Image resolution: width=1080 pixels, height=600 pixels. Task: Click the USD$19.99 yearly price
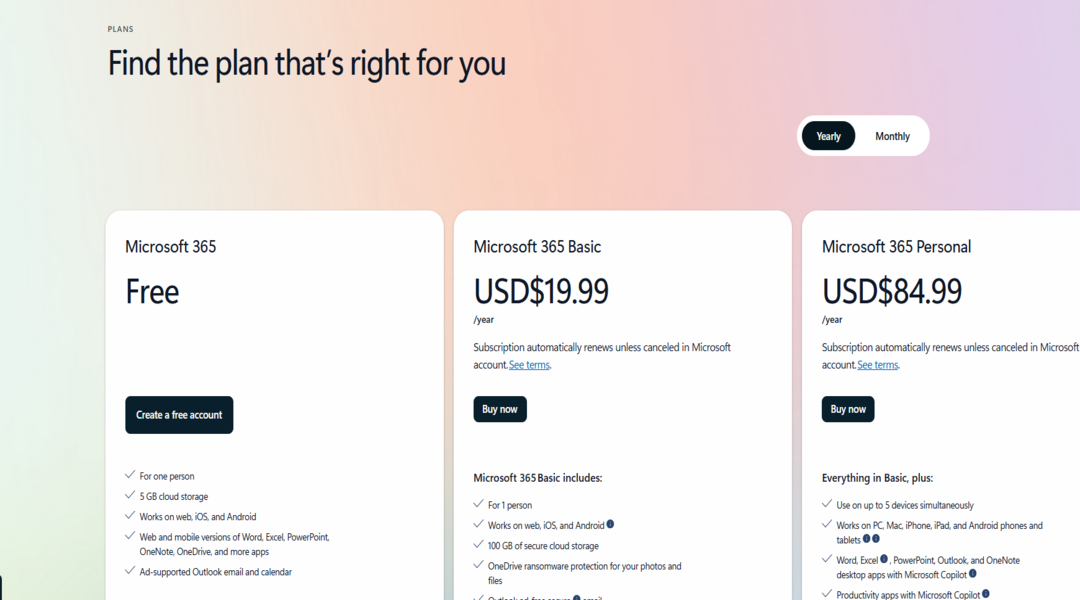541,291
